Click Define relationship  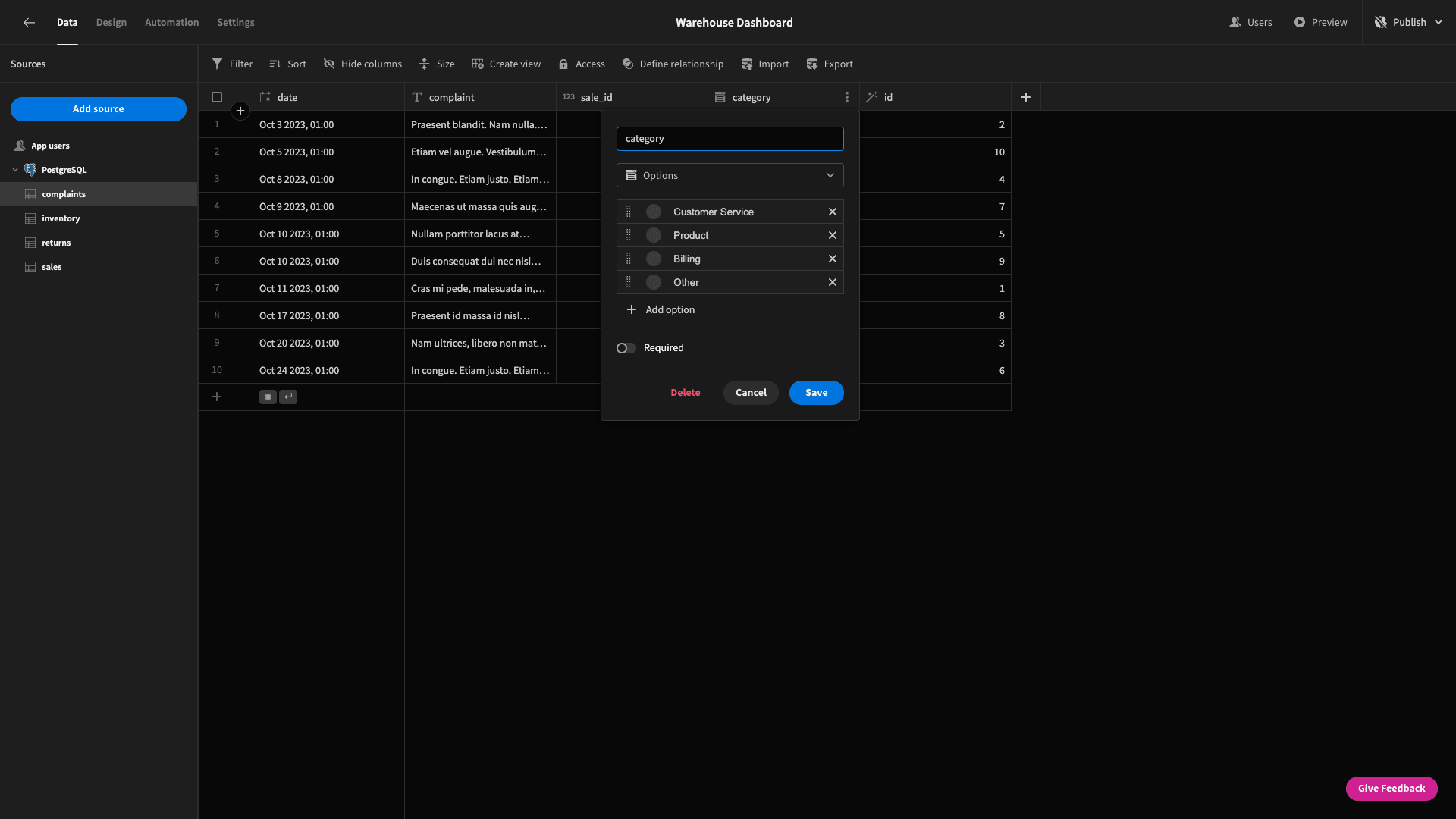click(673, 64)
